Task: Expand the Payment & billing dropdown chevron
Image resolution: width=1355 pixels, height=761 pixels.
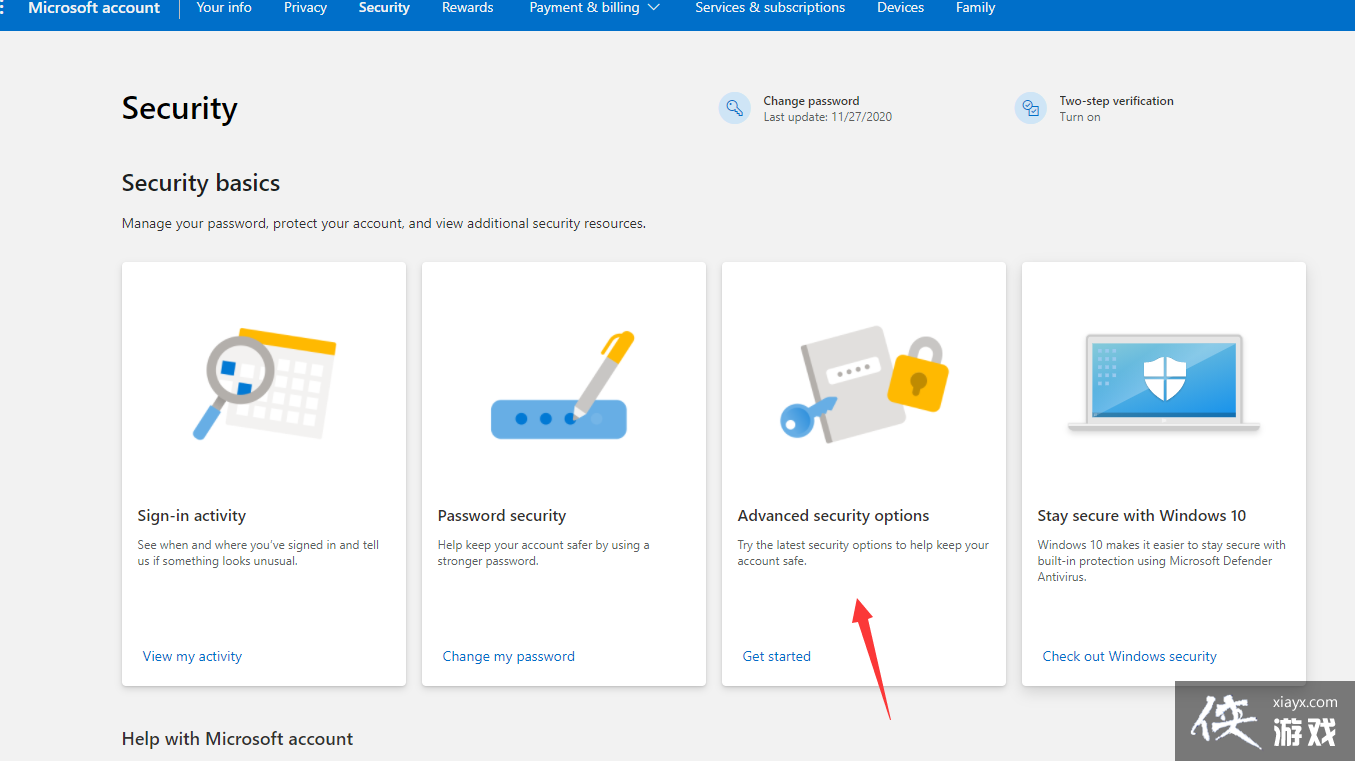Action: (x=654, y=8)
